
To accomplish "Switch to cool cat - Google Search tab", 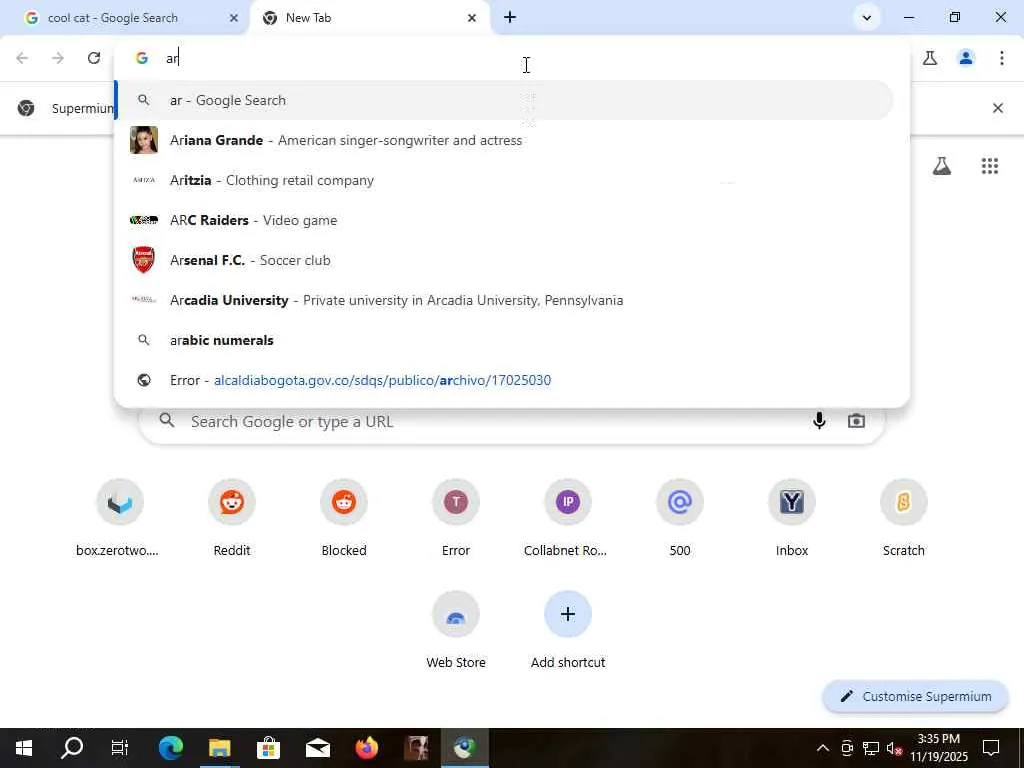I will (x=124, y=18).
